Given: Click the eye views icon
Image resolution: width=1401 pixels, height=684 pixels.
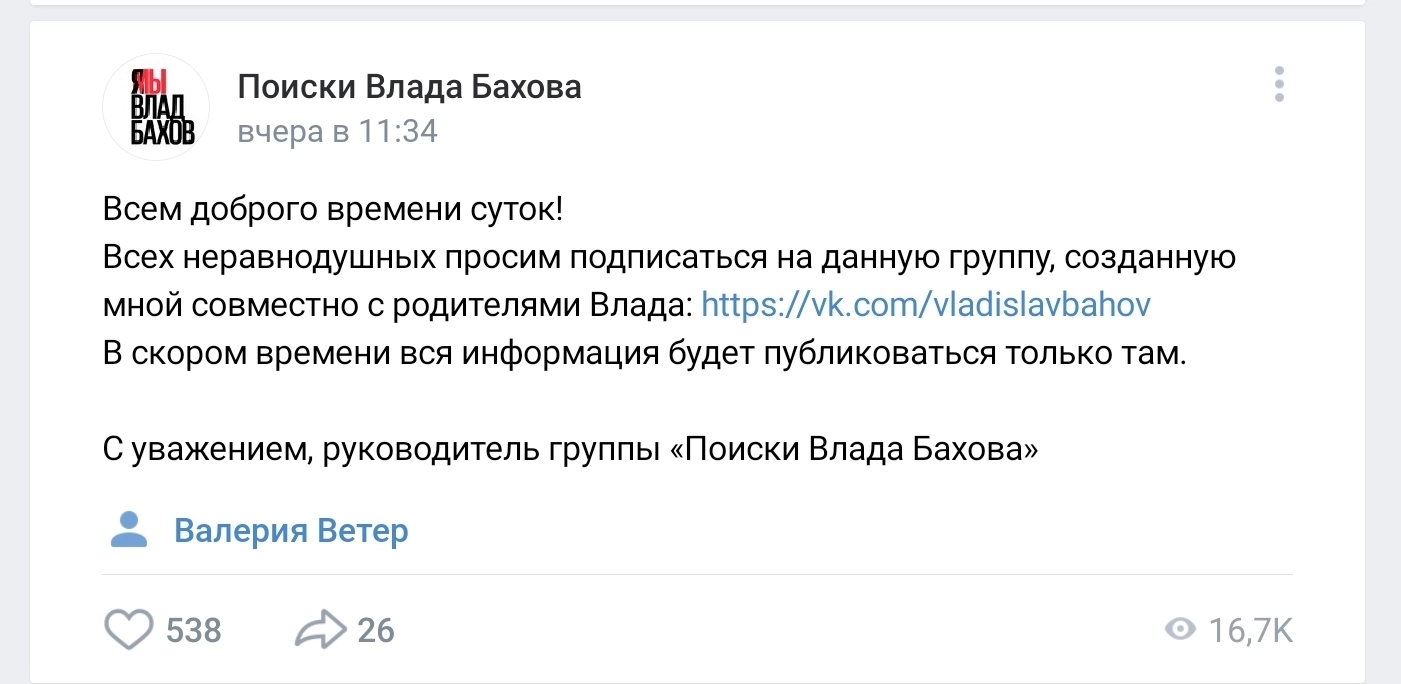Looking at the screenshot, I should 1181,630.
